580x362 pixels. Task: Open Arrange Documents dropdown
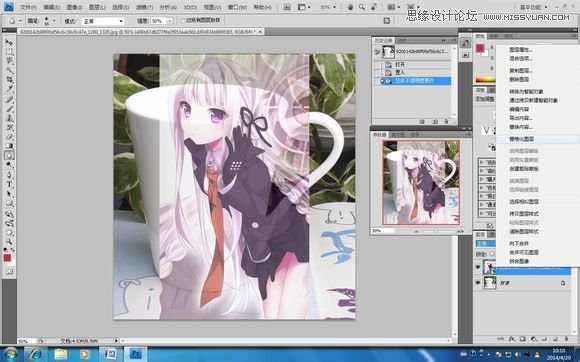click(393, 7)
